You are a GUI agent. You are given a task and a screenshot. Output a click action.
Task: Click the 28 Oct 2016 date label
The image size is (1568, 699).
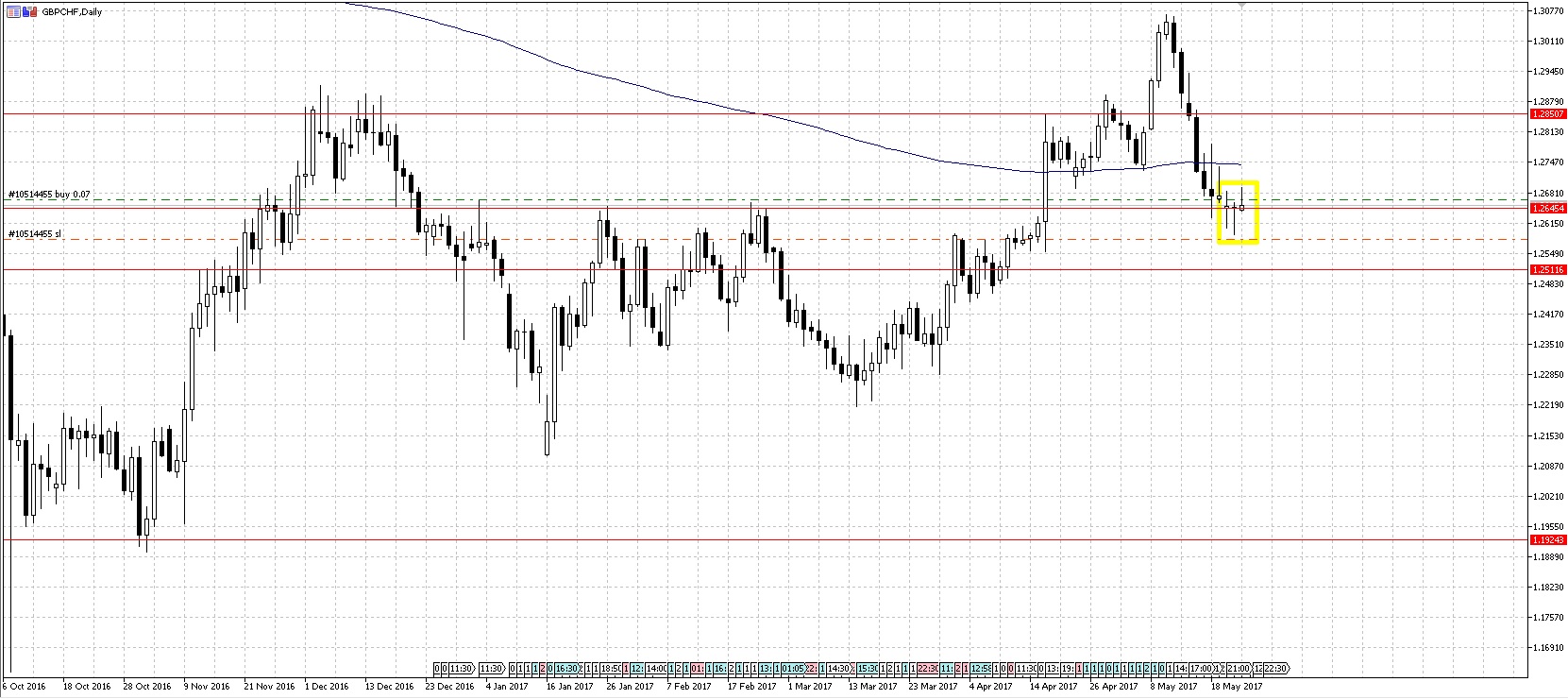(146, 687)
